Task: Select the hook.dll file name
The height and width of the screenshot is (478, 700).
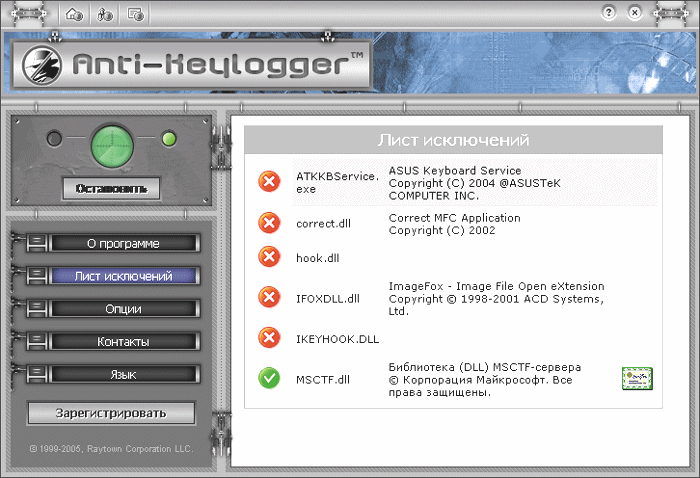Action: pos(318,258)
